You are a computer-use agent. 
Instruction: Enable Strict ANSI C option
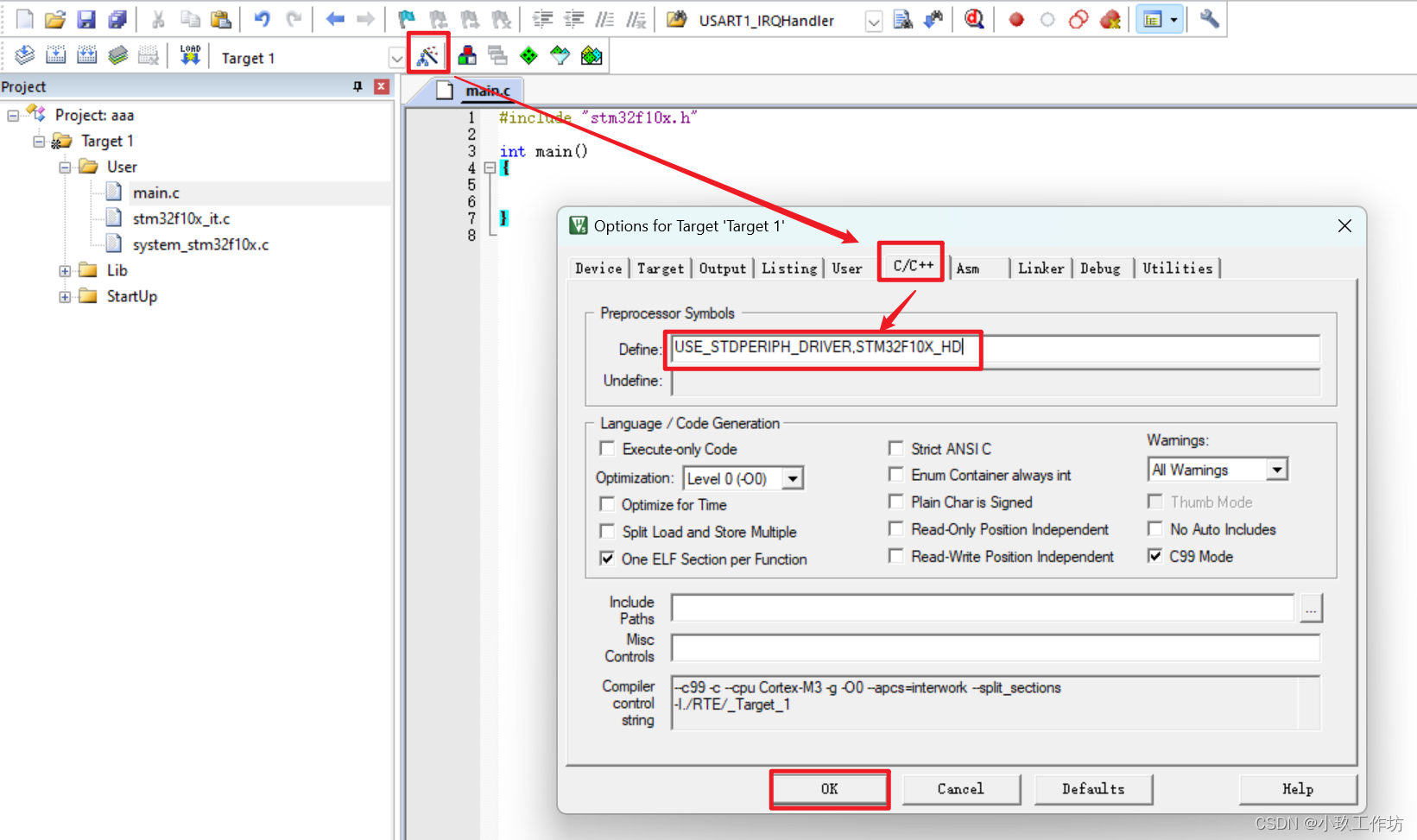[x=895, y=448]
